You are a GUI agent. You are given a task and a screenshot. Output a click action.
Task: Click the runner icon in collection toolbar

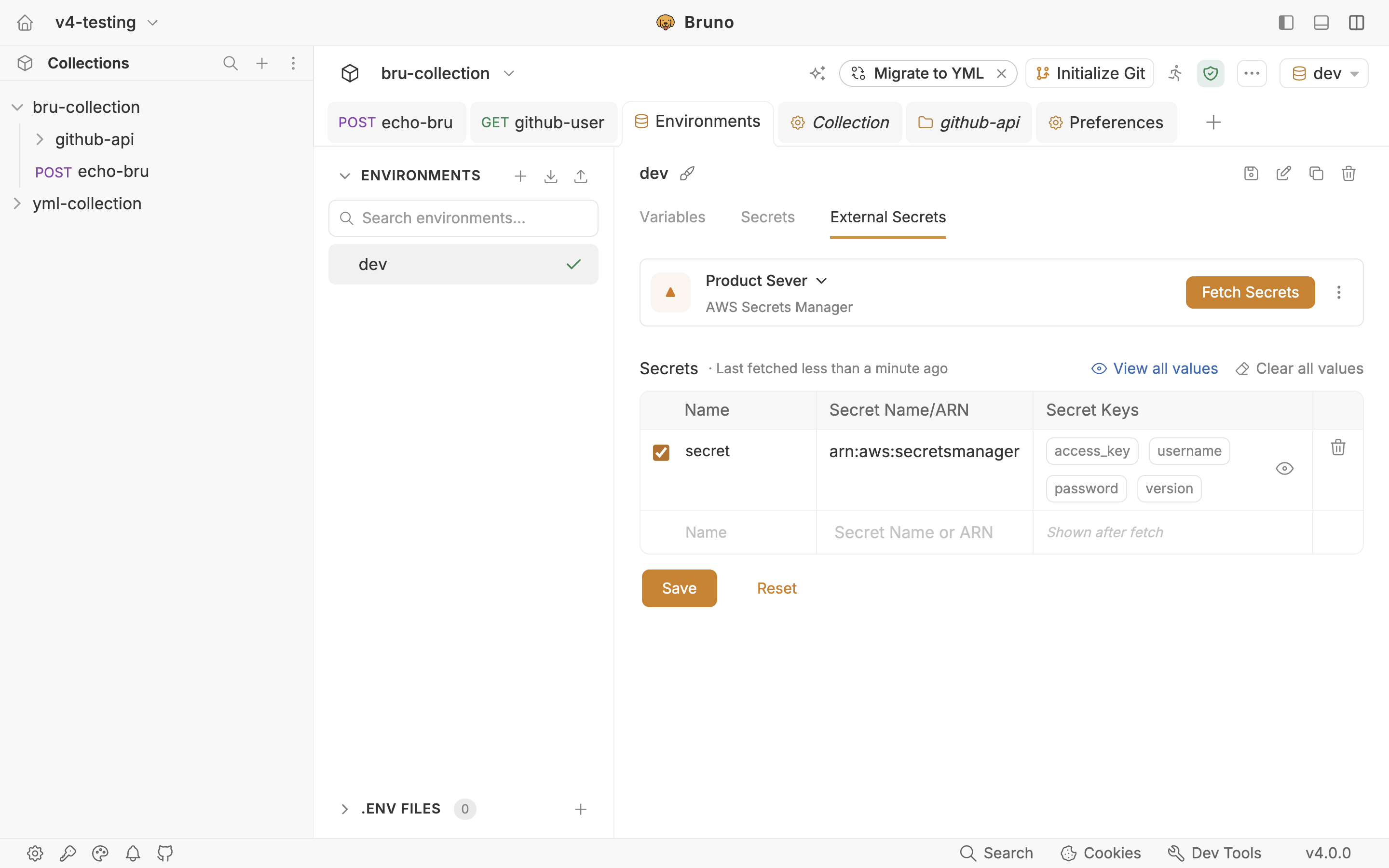(1175, 73)
